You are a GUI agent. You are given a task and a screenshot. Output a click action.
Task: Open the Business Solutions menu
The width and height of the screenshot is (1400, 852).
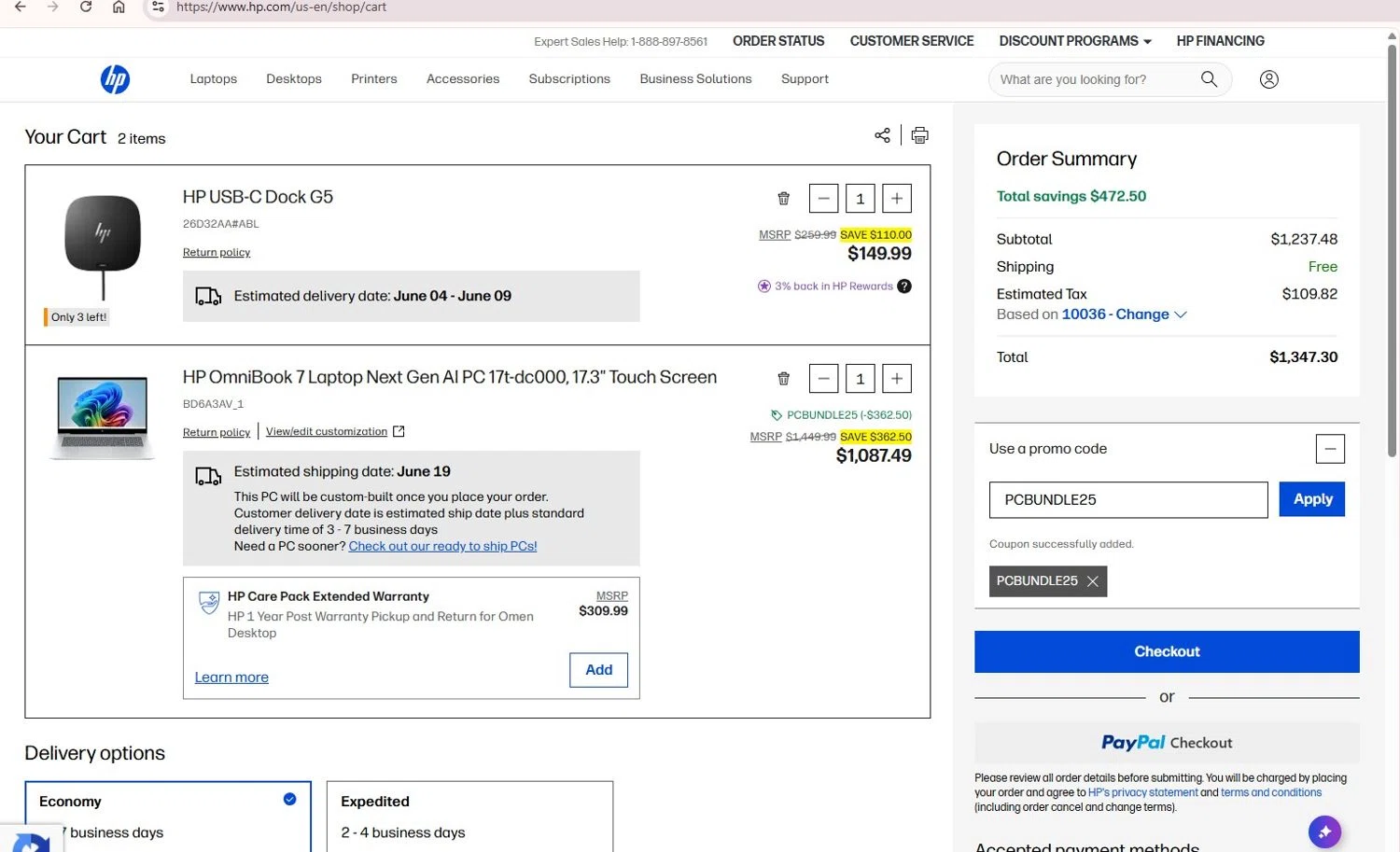pos(695,79)
